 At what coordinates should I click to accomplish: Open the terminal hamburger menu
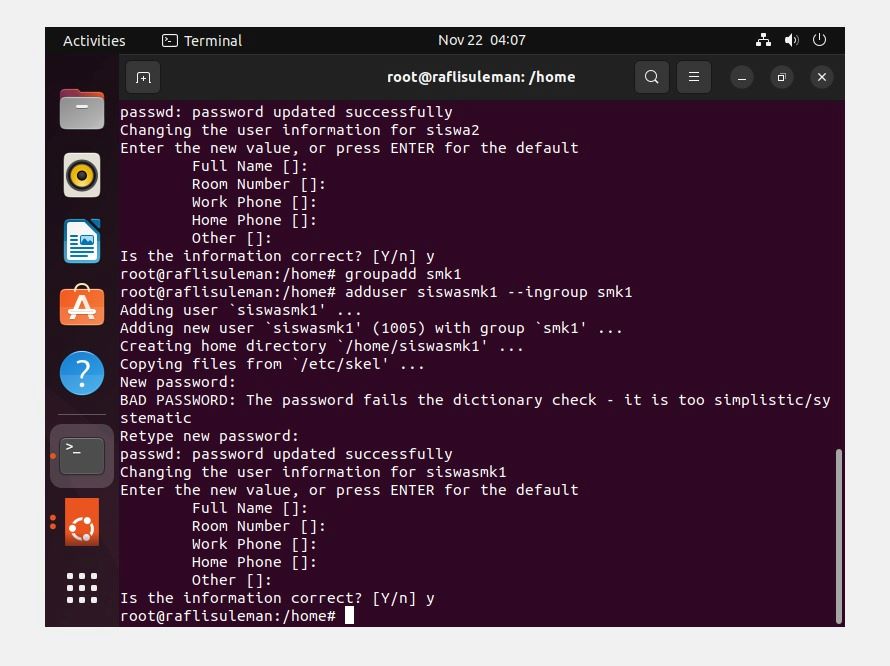694,77
